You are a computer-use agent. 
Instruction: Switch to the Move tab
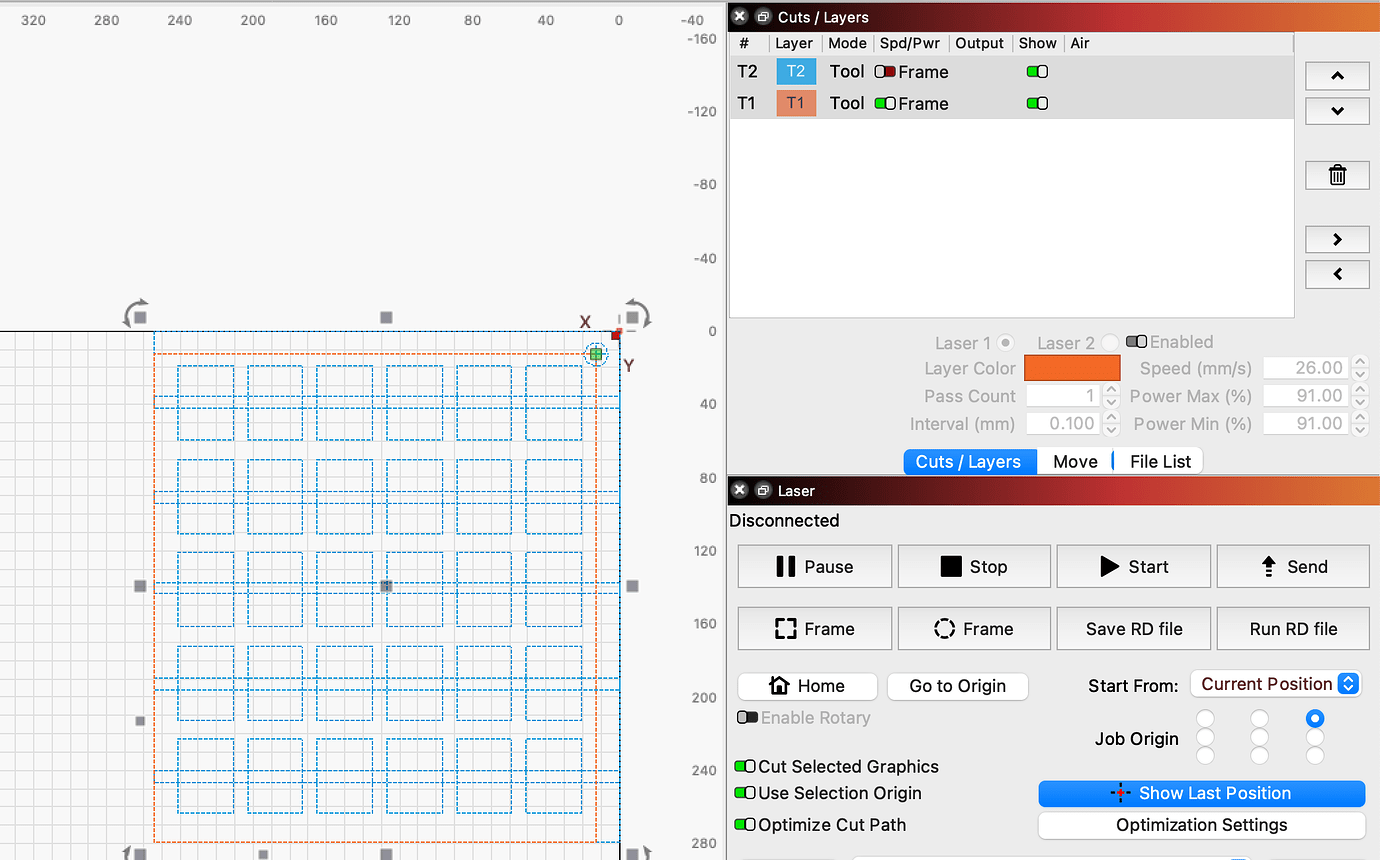click(x=1075, y=461)
